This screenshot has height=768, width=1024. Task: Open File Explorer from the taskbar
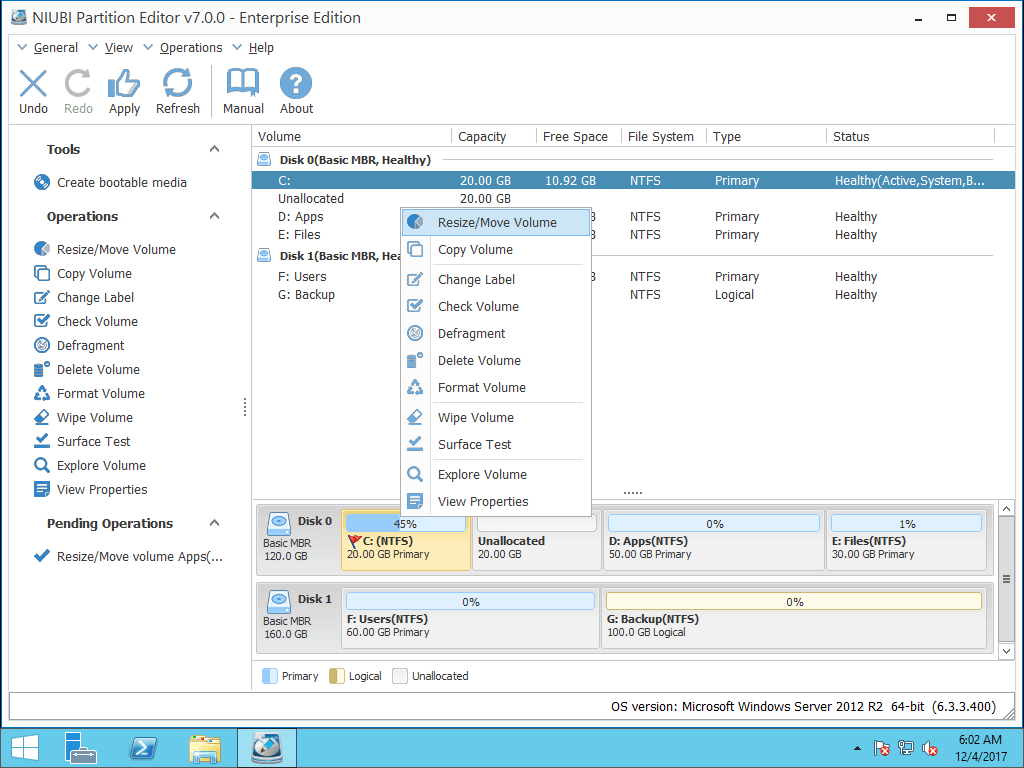point(204,748)
